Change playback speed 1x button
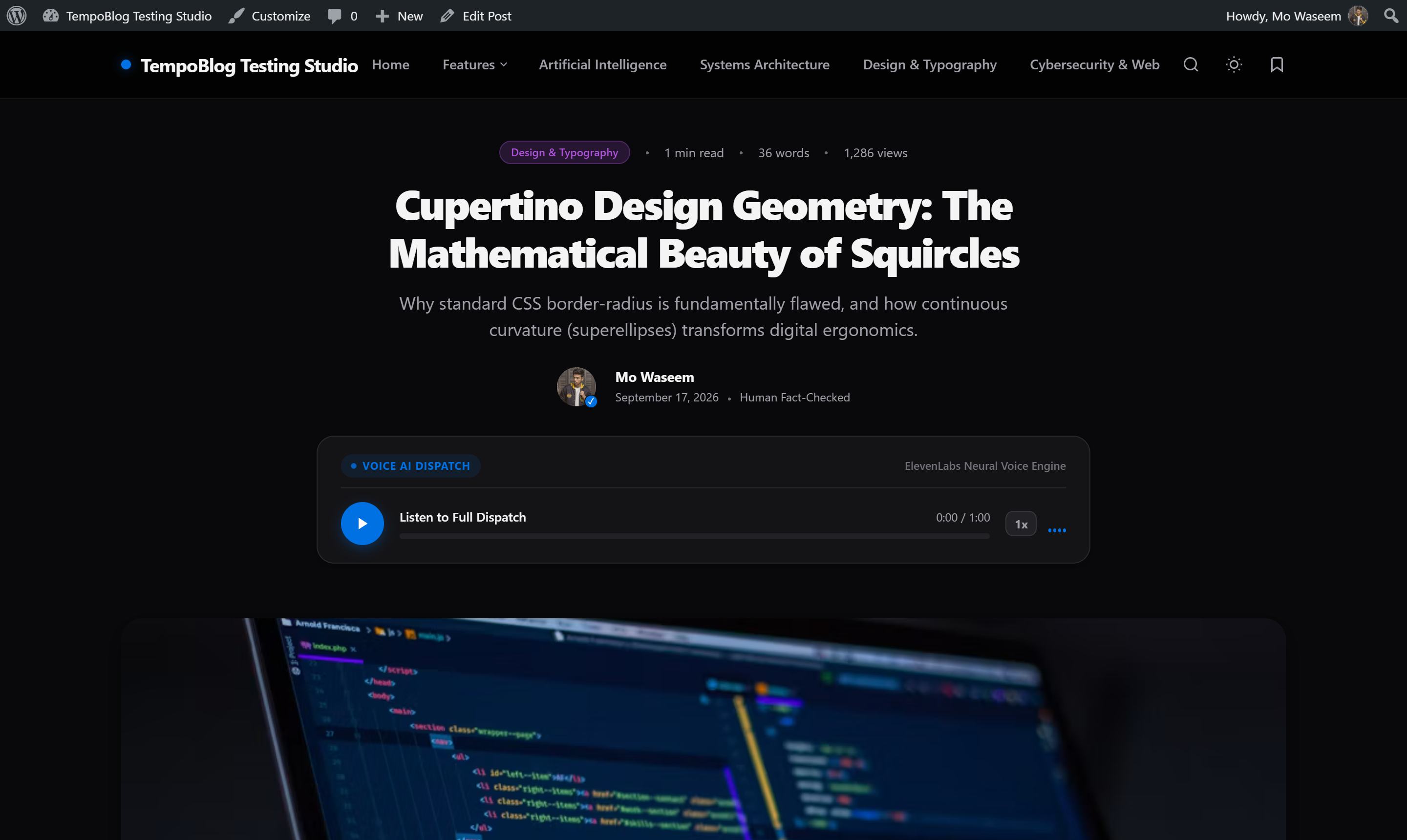The height and width of the screenshot is (840, 1407). click(x=1021, y=524)
